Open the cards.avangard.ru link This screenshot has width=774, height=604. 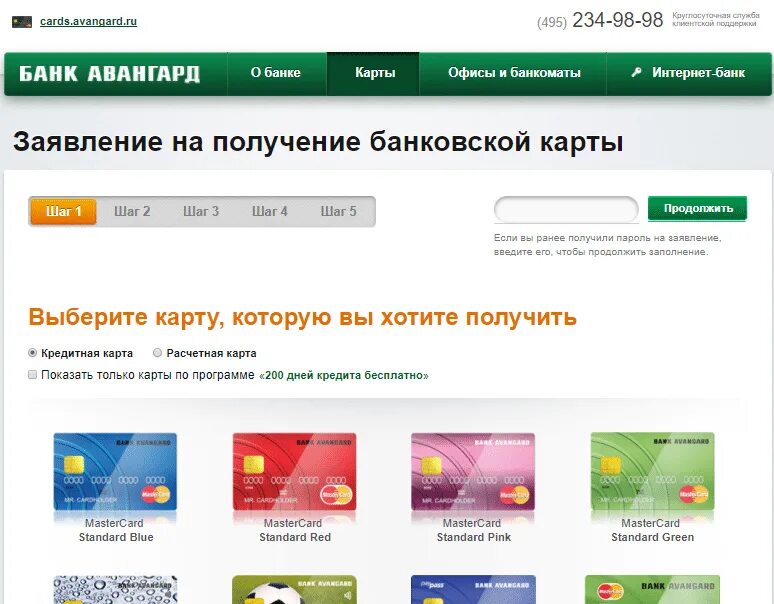[x=88, y=21]
